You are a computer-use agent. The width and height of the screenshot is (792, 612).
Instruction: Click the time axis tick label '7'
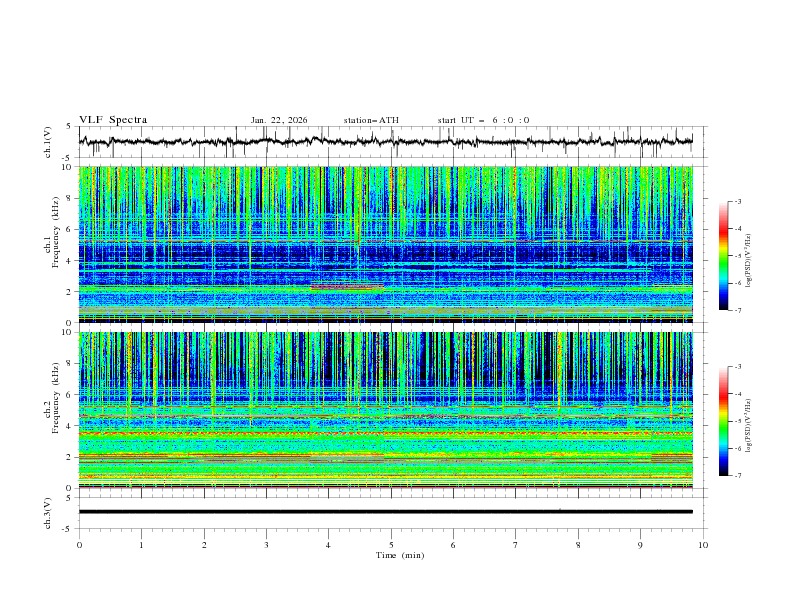[516, 545]
